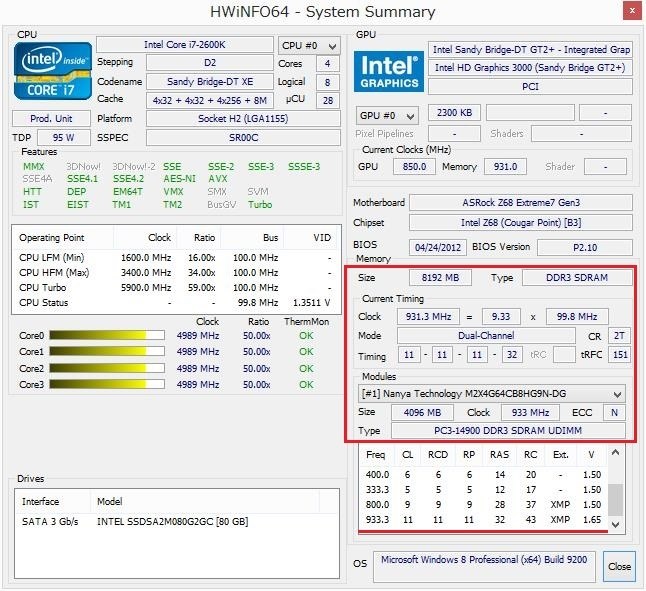Click the Core0 usage bar

coord(107,335)
